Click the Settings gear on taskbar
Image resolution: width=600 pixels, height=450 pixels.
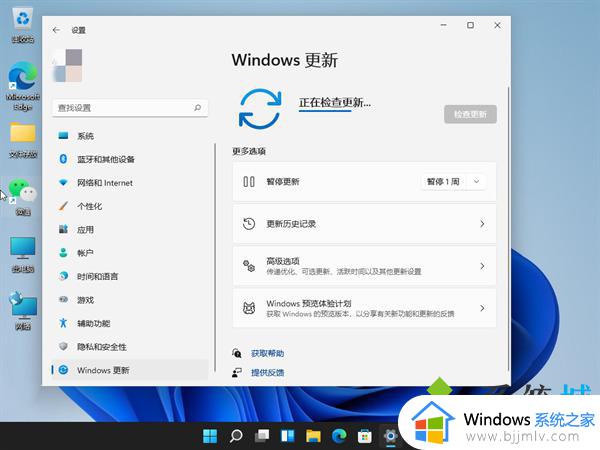[x=390, y=435]
